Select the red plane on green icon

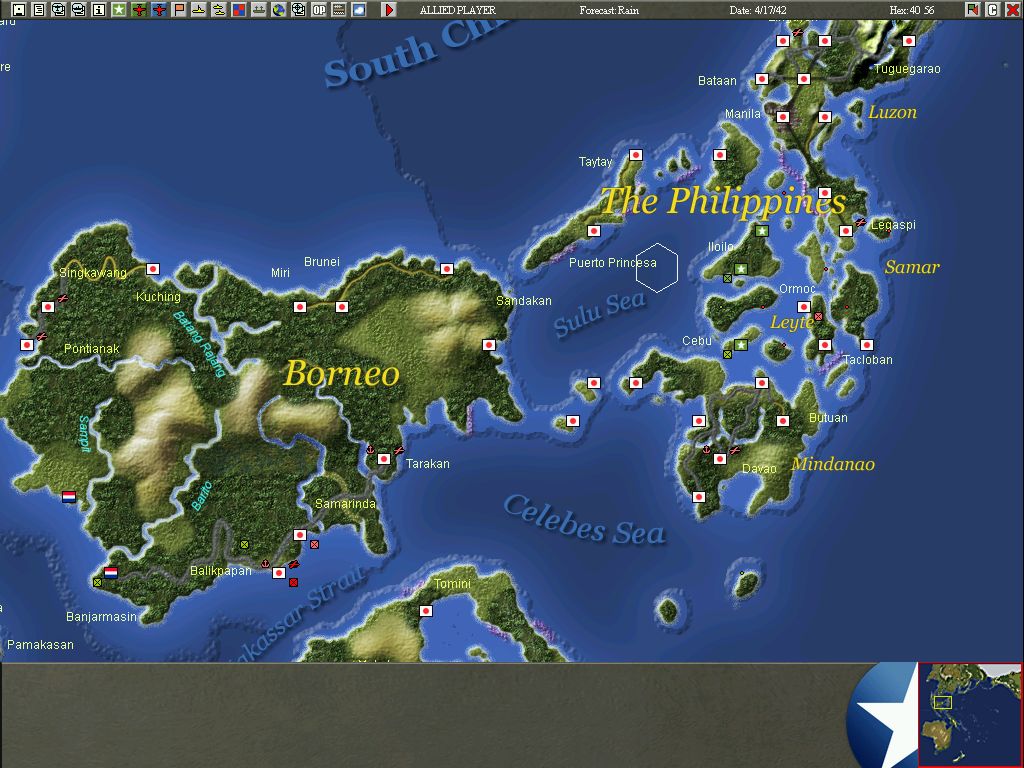pyautogui.click(x=138, y=9)
